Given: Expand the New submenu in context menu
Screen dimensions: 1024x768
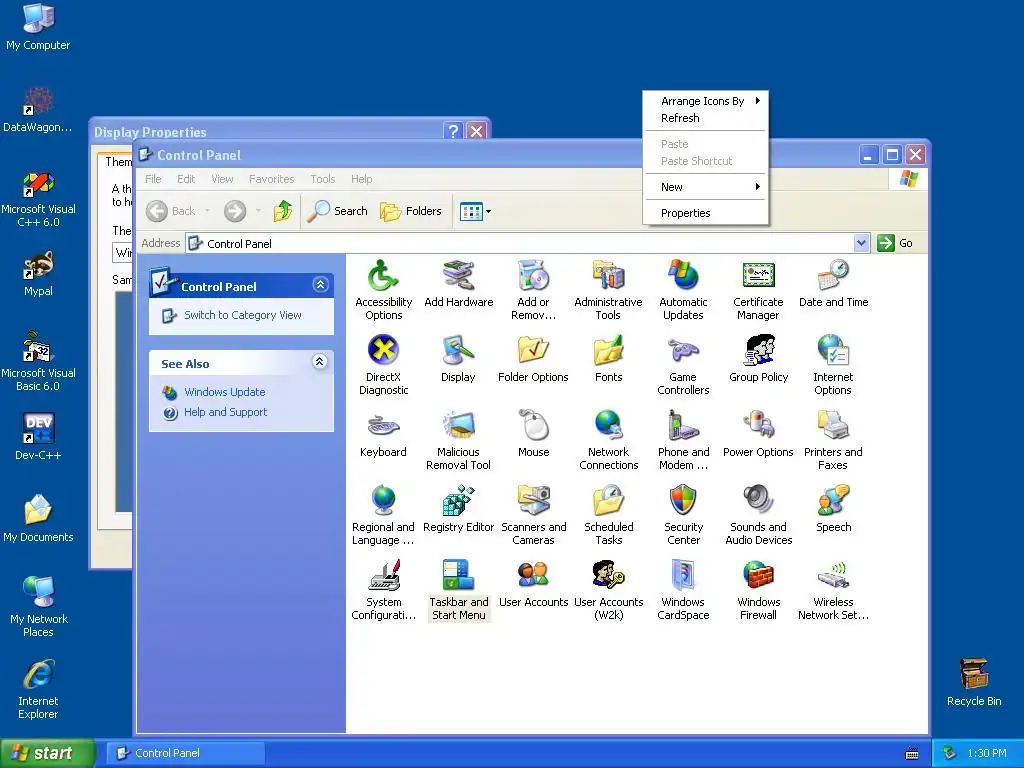Looking at the screenshot, I should [x=705, y=187].
